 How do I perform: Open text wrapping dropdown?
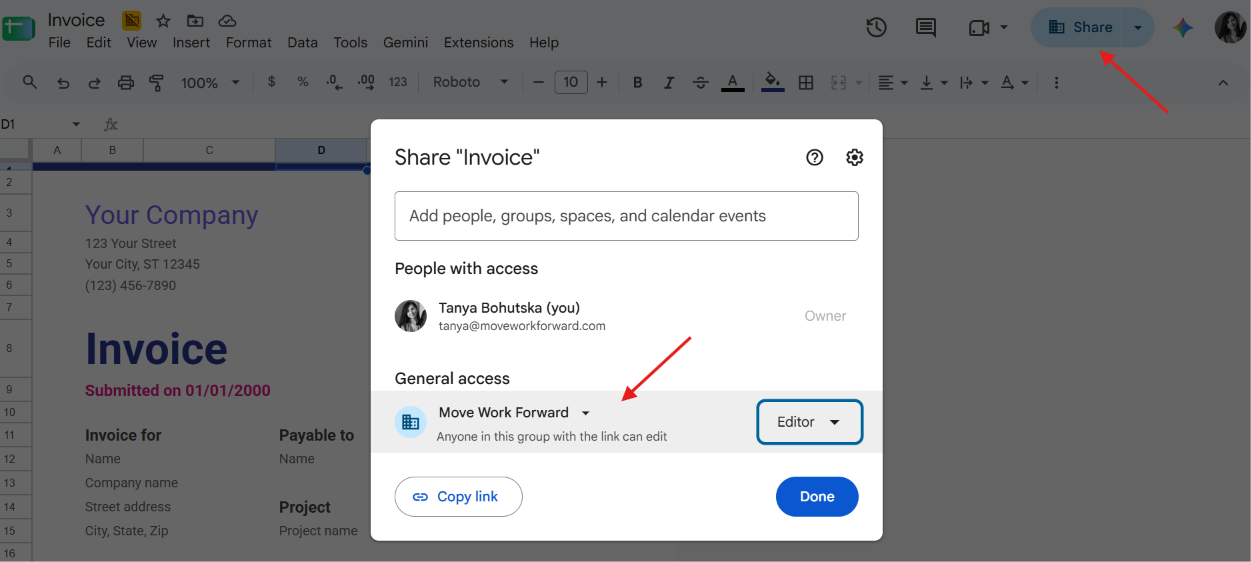(x=973, y=83)
